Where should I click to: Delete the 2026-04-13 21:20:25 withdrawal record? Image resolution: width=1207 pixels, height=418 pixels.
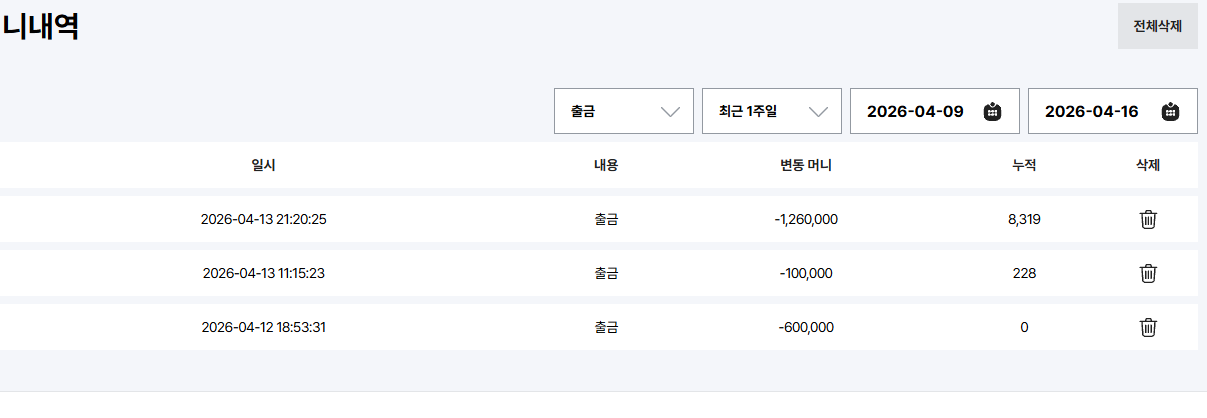pyautogui.click(x=1148, y=219)
